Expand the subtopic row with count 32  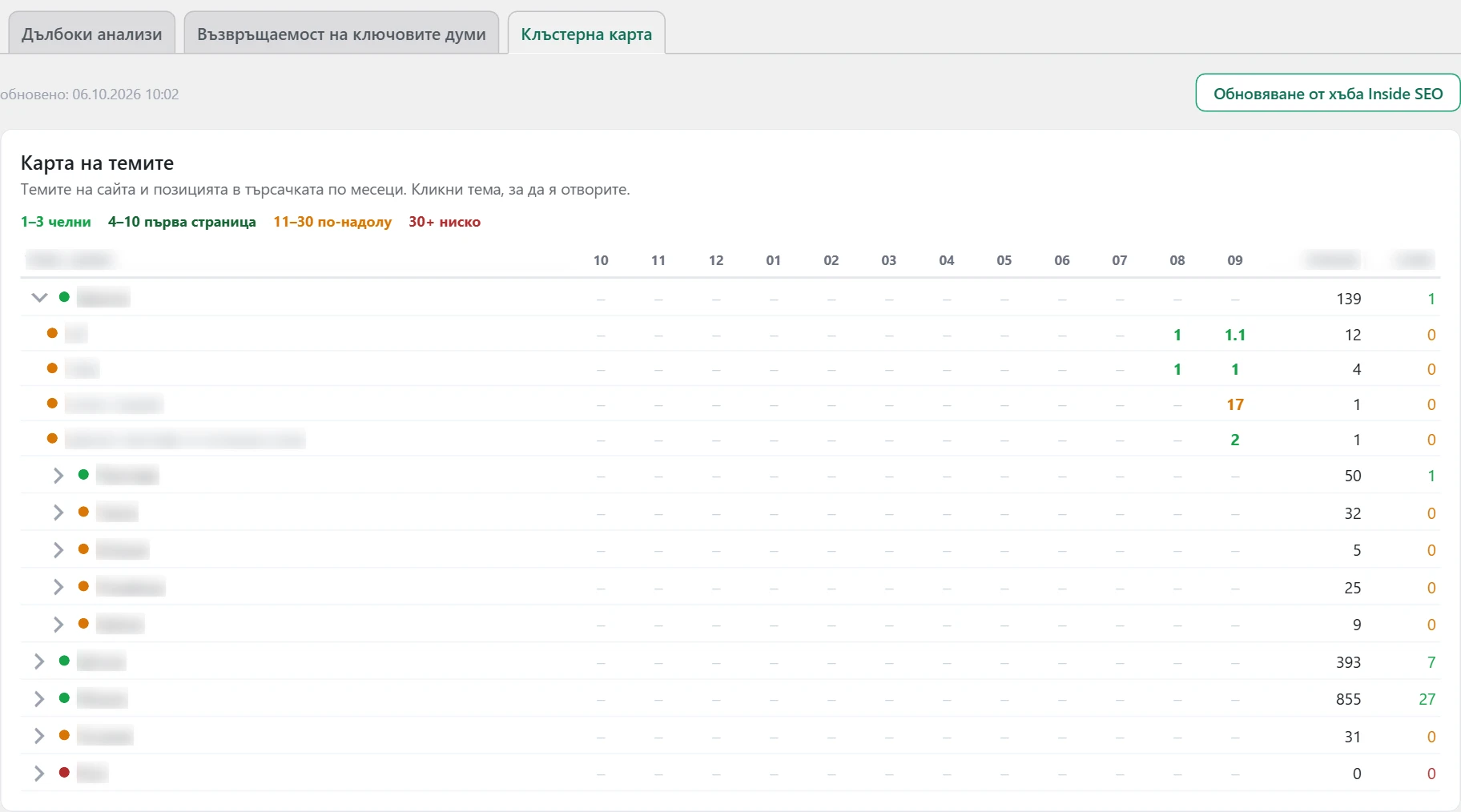click(x=58, y=513)
